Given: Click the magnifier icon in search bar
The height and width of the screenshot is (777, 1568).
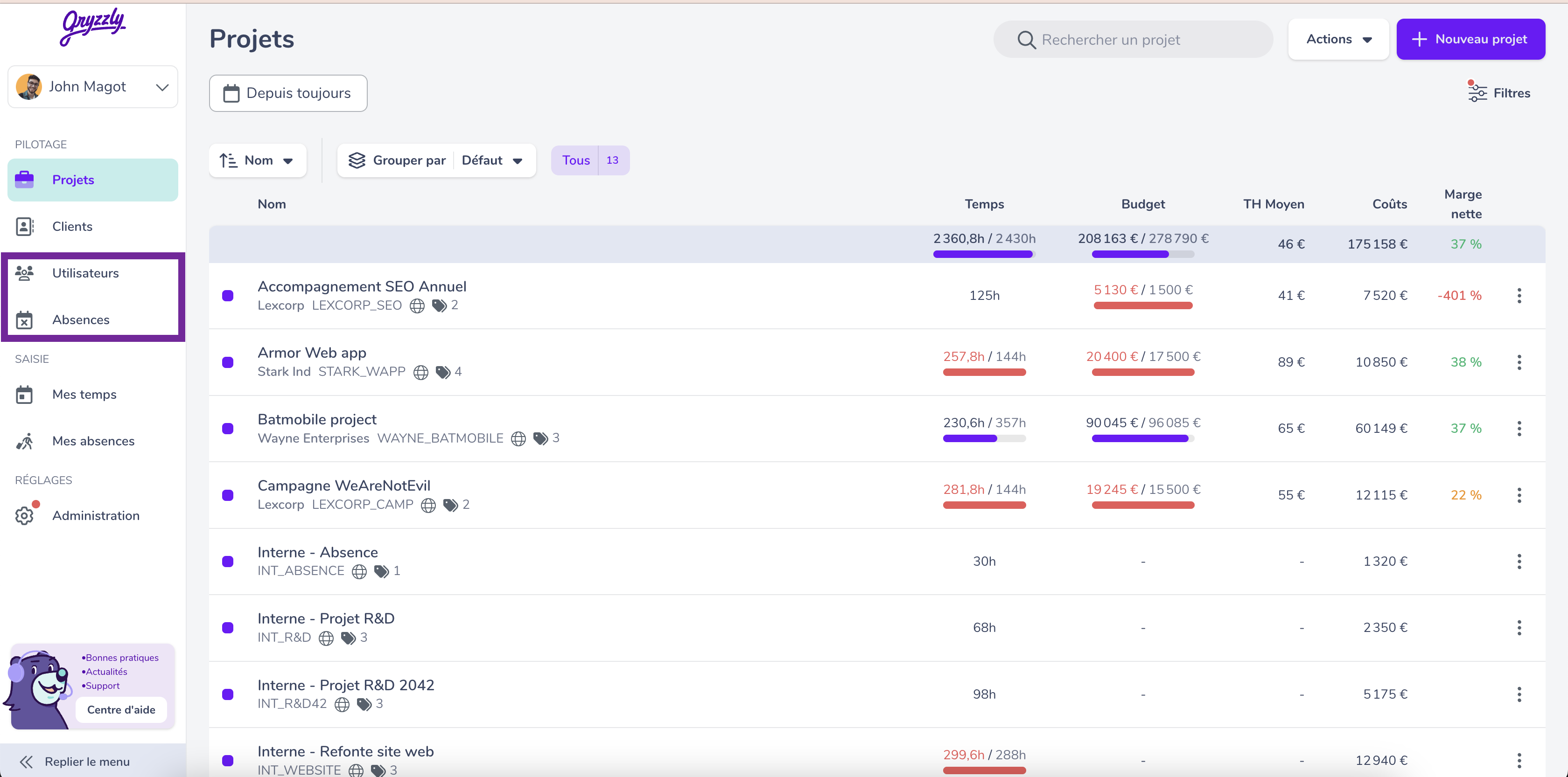Looking at the screenshot, I should pyautogui.click(x=1026, y=40).
